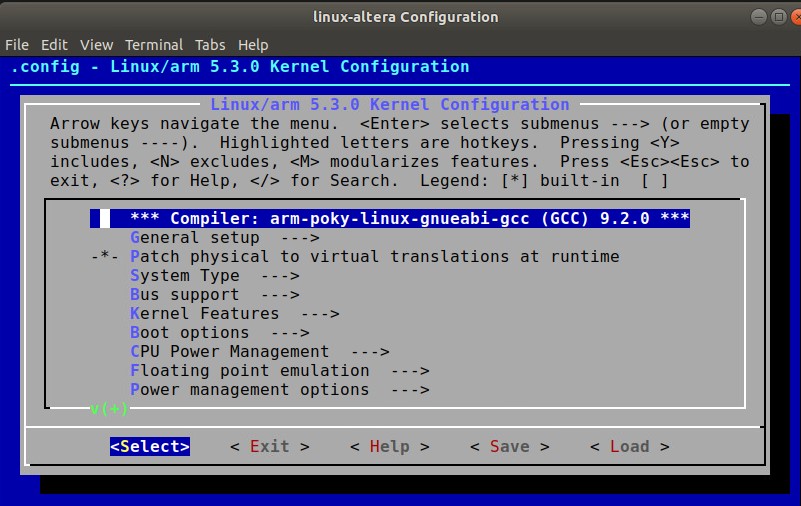Expand the Boot options submenu
Image resolution: width=801 pixels, height=506 pixels.
220,332
